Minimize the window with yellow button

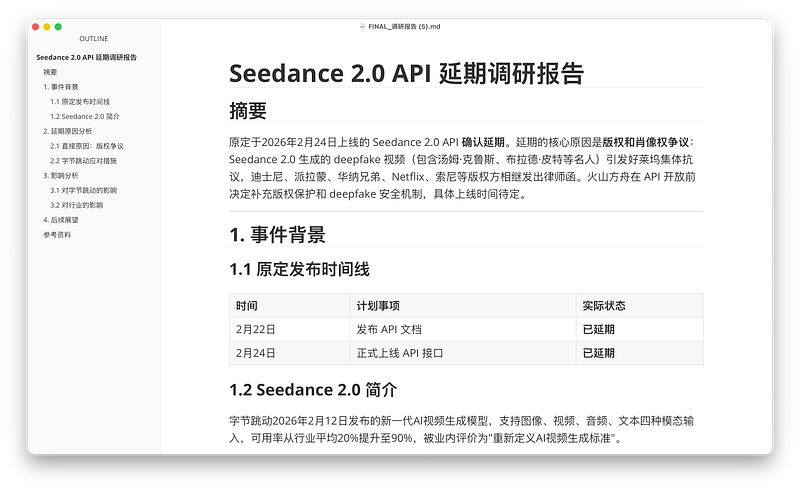47,27
